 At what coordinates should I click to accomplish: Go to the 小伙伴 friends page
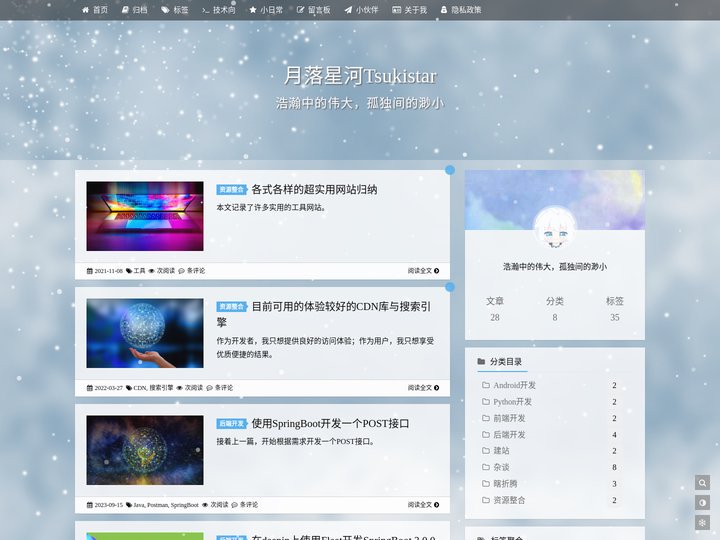[x=361, y=10]
